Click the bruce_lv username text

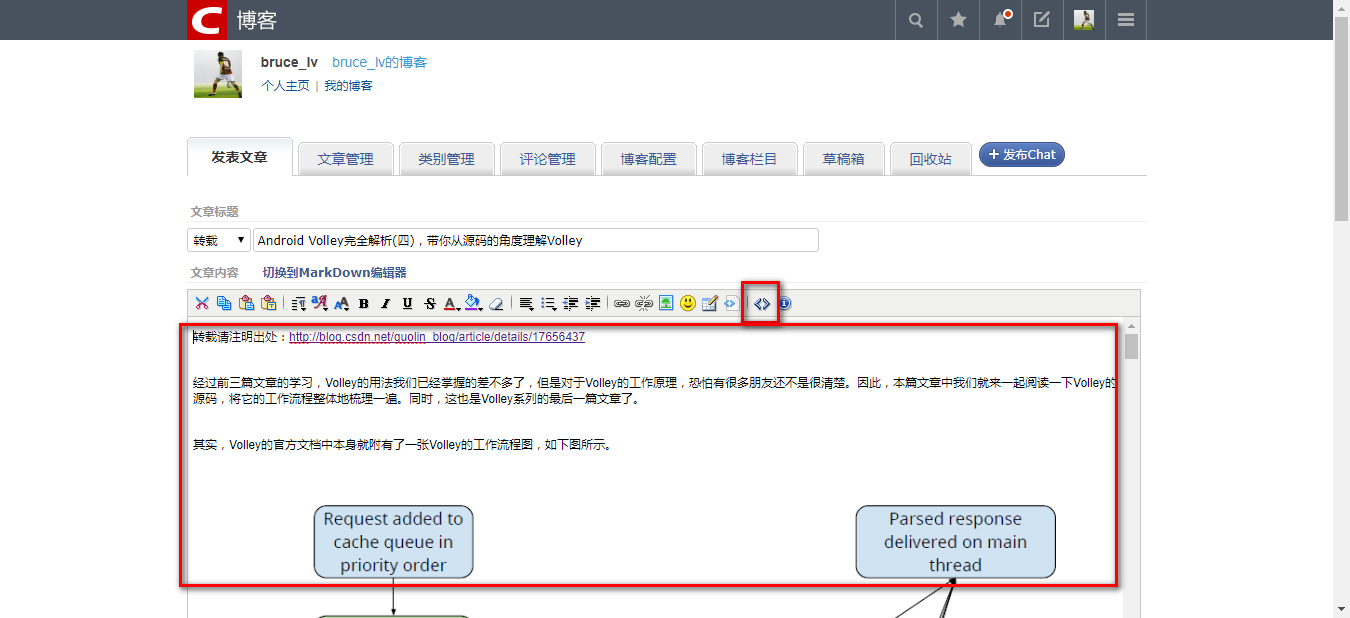(289, 62)
